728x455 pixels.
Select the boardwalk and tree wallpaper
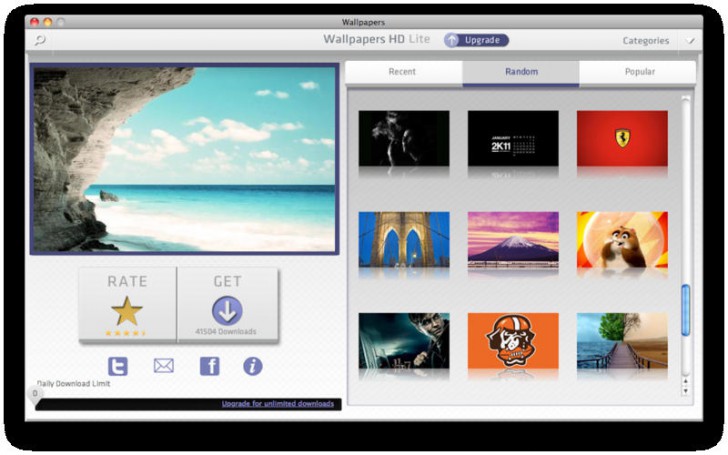point(622,341)
